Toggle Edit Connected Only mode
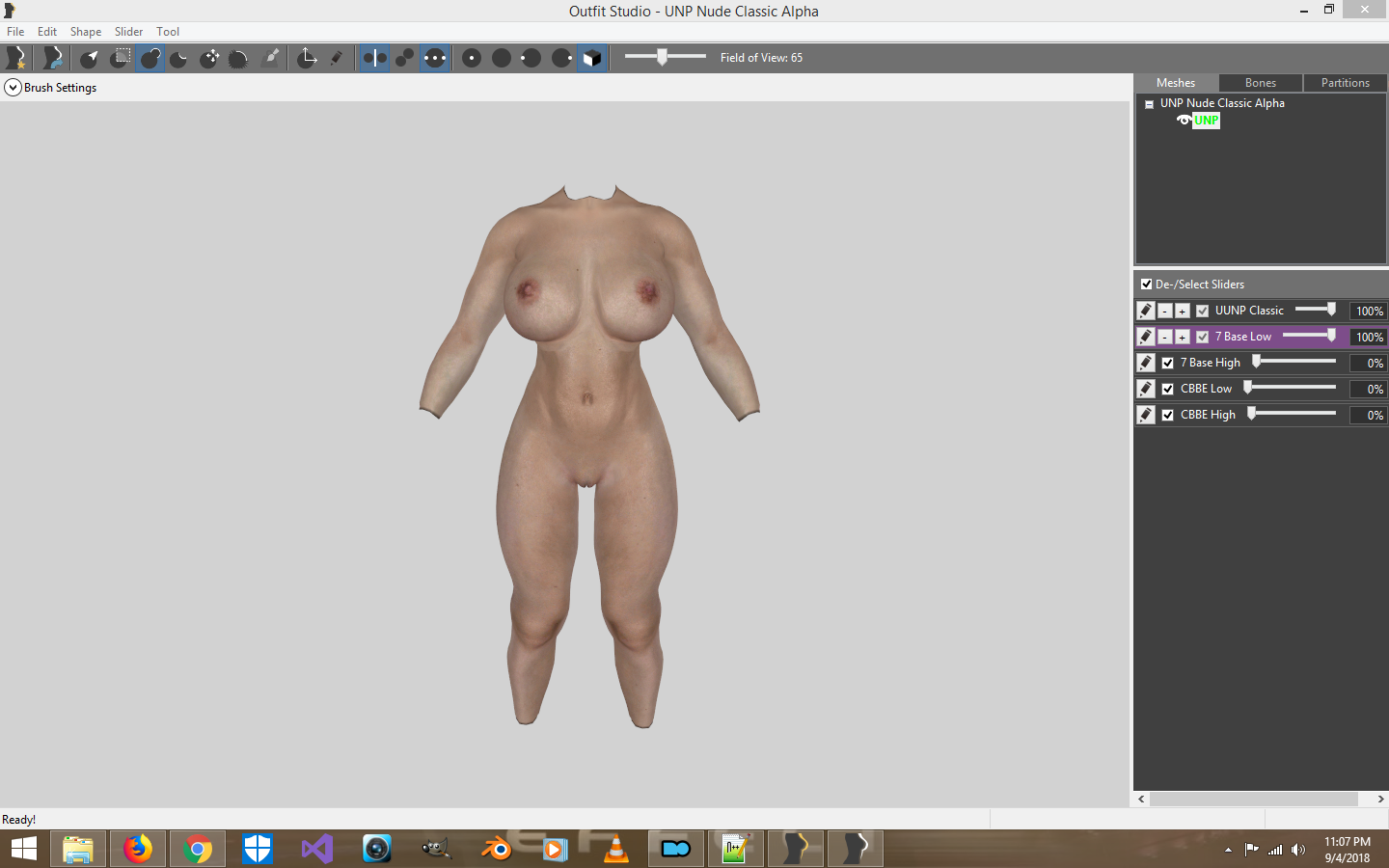Viewport: 1389px width, 868px height. (x=405, y=58)
